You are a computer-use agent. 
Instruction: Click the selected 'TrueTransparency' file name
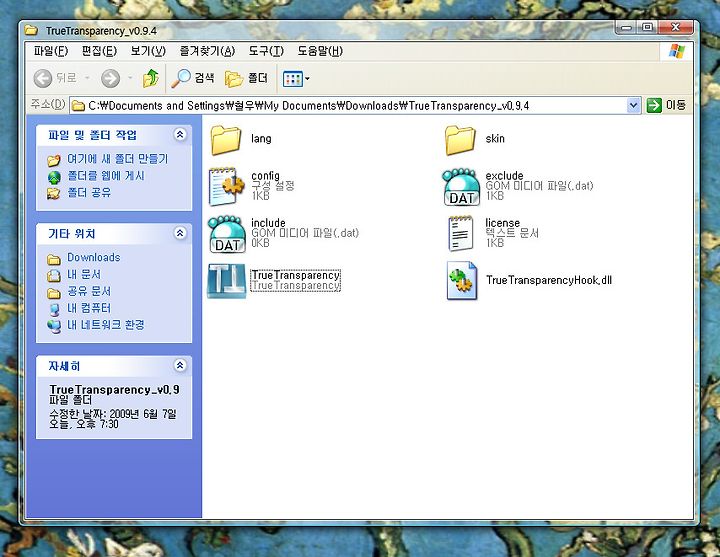pyautogui.click(x=296, y=275)
